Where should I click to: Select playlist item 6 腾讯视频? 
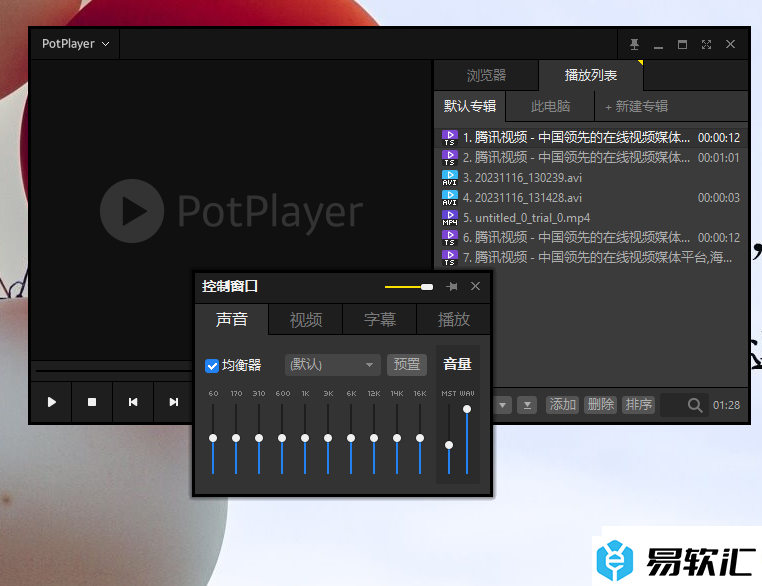(590, 237)
